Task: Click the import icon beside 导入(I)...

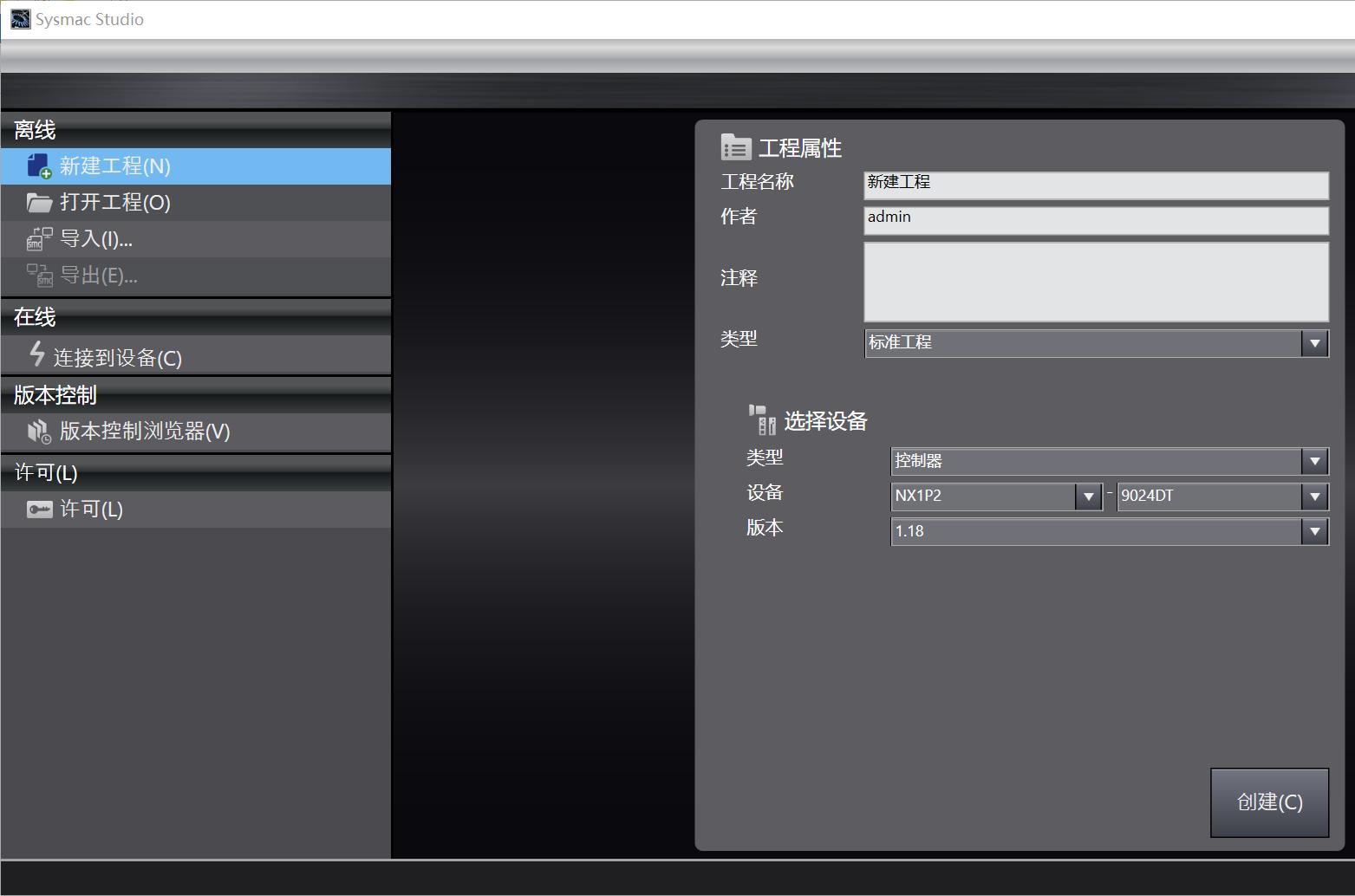Action: 39,239
